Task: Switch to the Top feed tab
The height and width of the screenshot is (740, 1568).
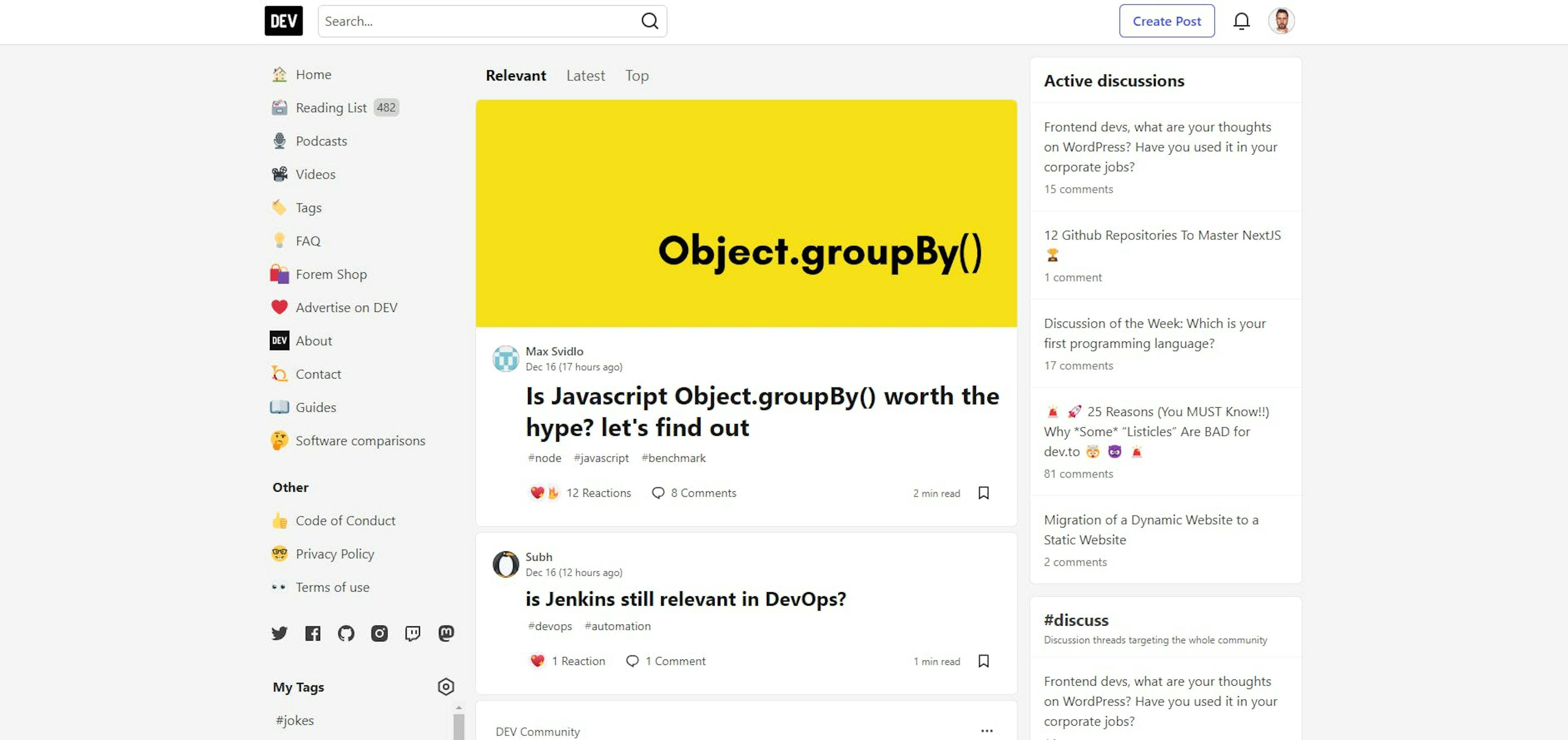Action: [x=637, y=76]
